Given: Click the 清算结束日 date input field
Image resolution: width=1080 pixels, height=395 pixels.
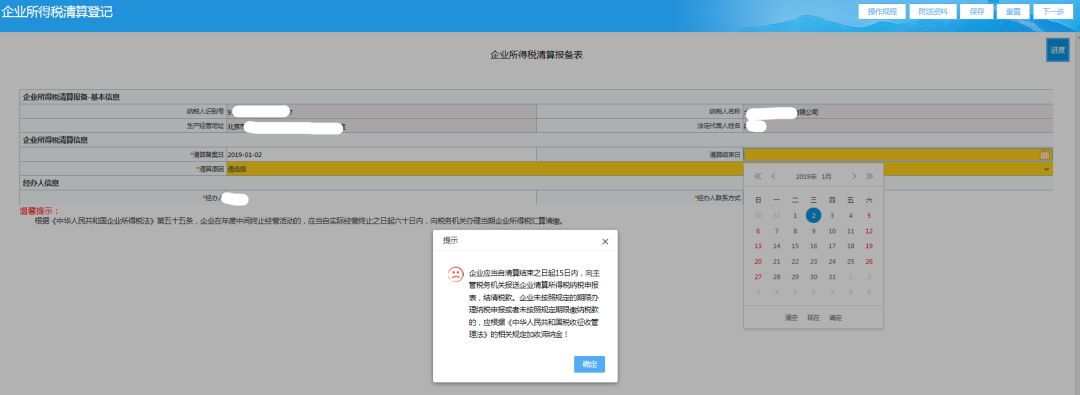Looking at the screenshot, I should [x=898, y=155].
